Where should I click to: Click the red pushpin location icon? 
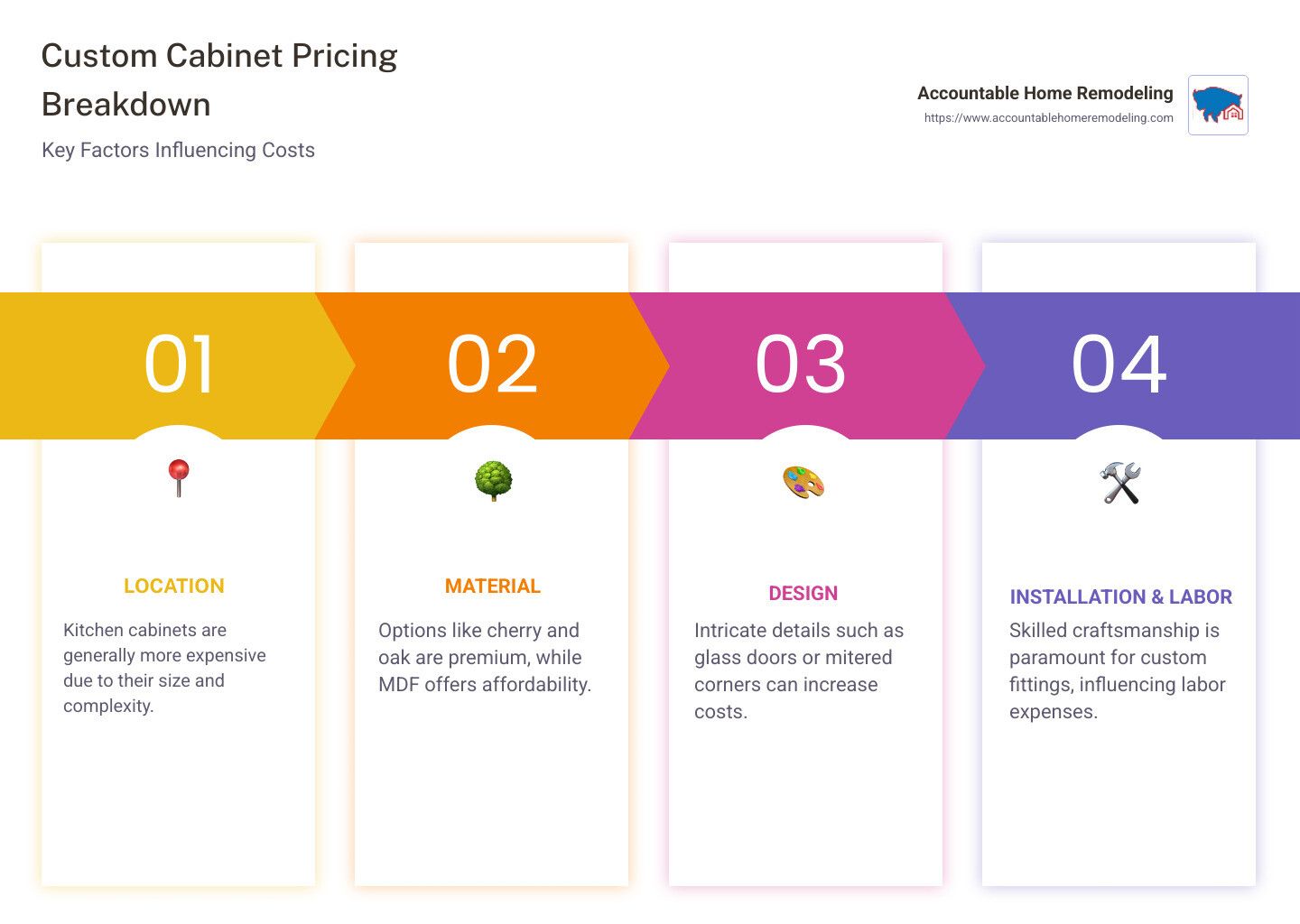click(x=179, y=478)
